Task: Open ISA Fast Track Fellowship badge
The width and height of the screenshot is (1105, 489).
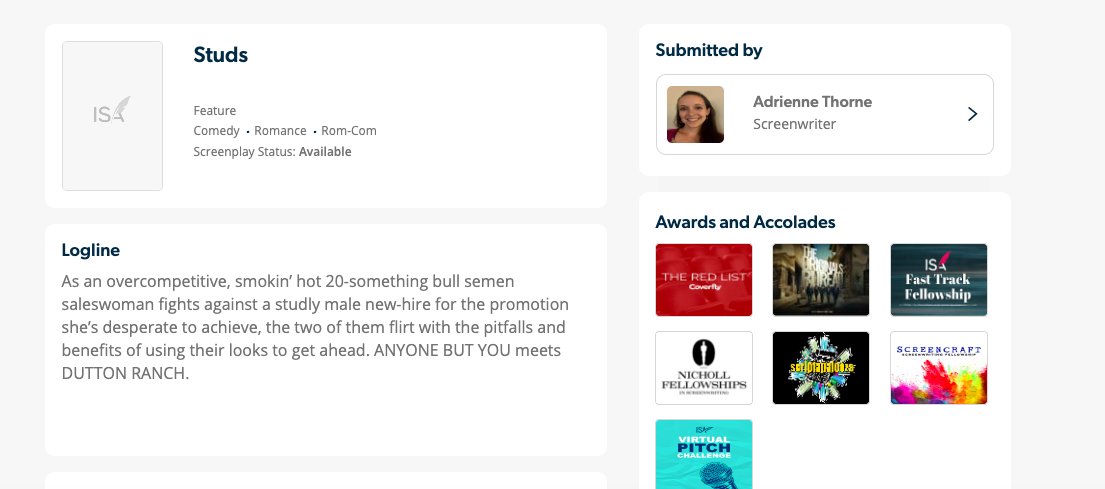Action: pos(938,280)
